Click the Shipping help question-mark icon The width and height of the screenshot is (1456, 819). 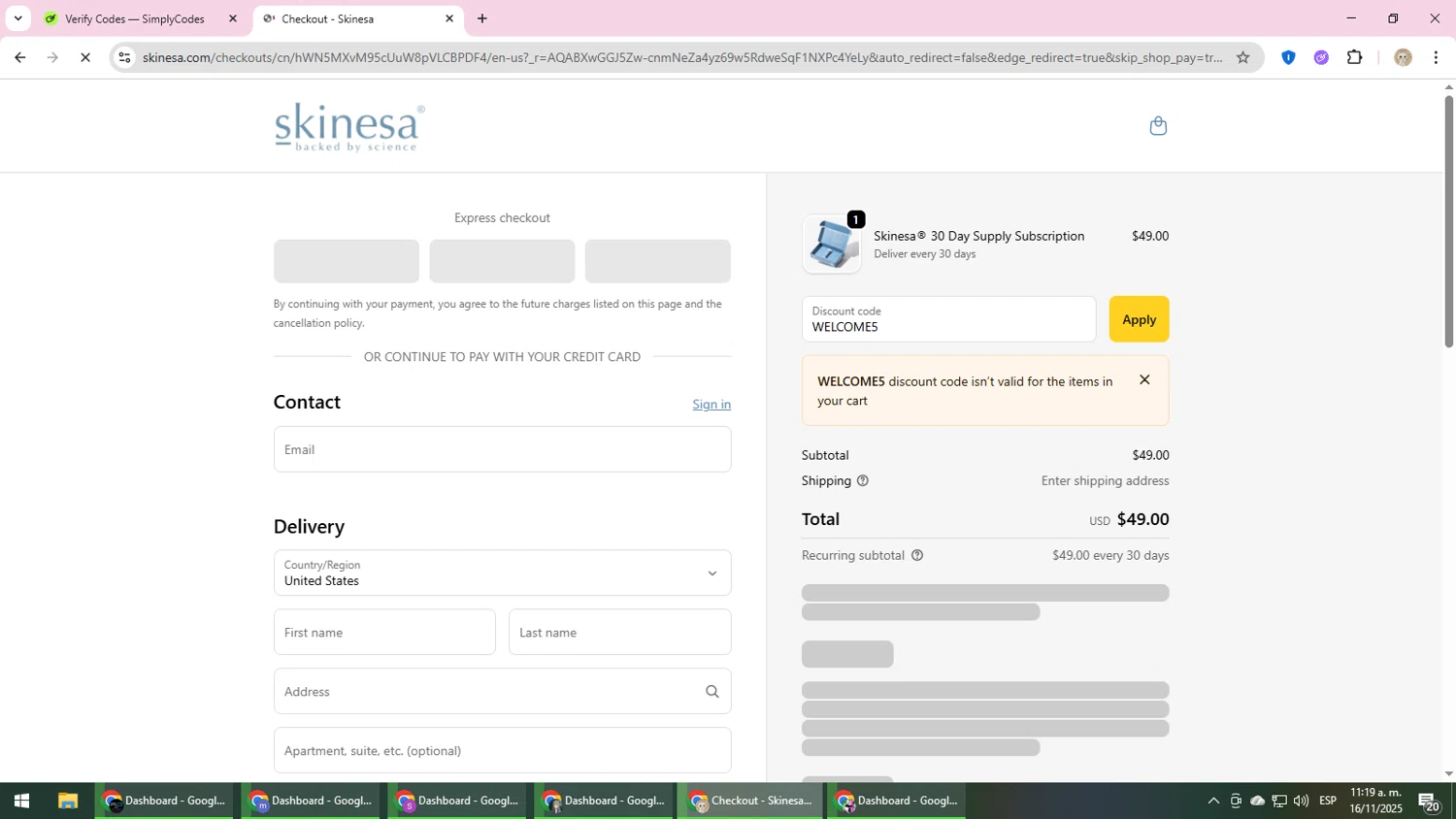tap(862, 481)
